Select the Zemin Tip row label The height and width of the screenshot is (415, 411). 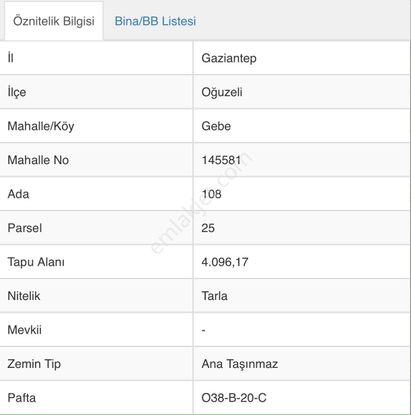tap(34, 364)
